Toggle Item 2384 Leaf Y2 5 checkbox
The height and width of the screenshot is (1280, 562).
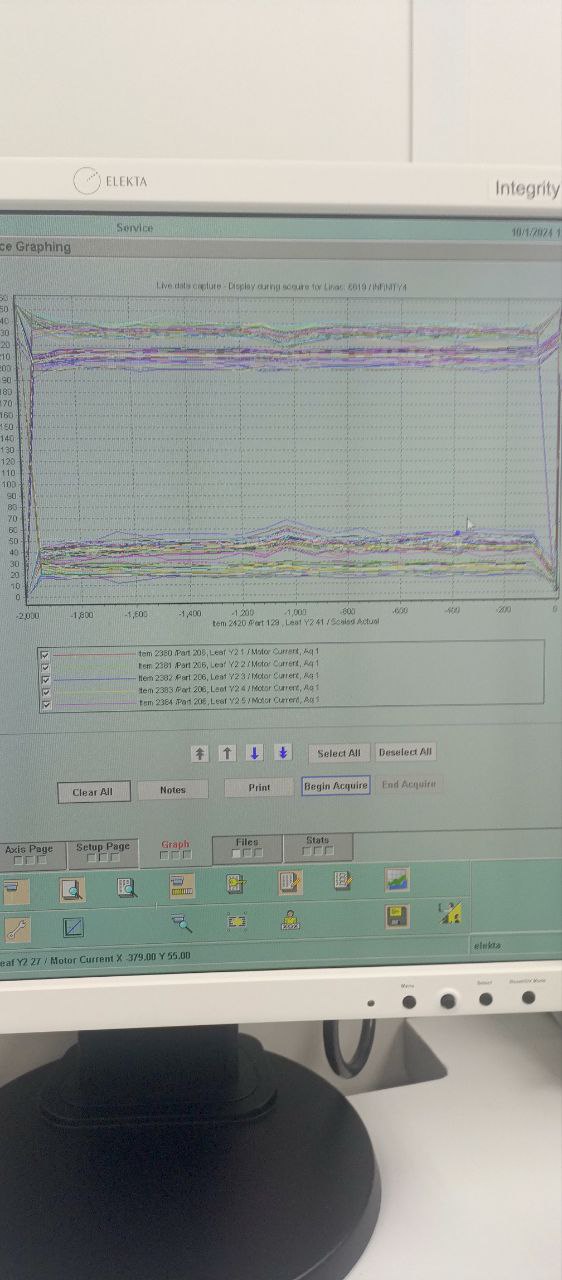tap(44, 704)
